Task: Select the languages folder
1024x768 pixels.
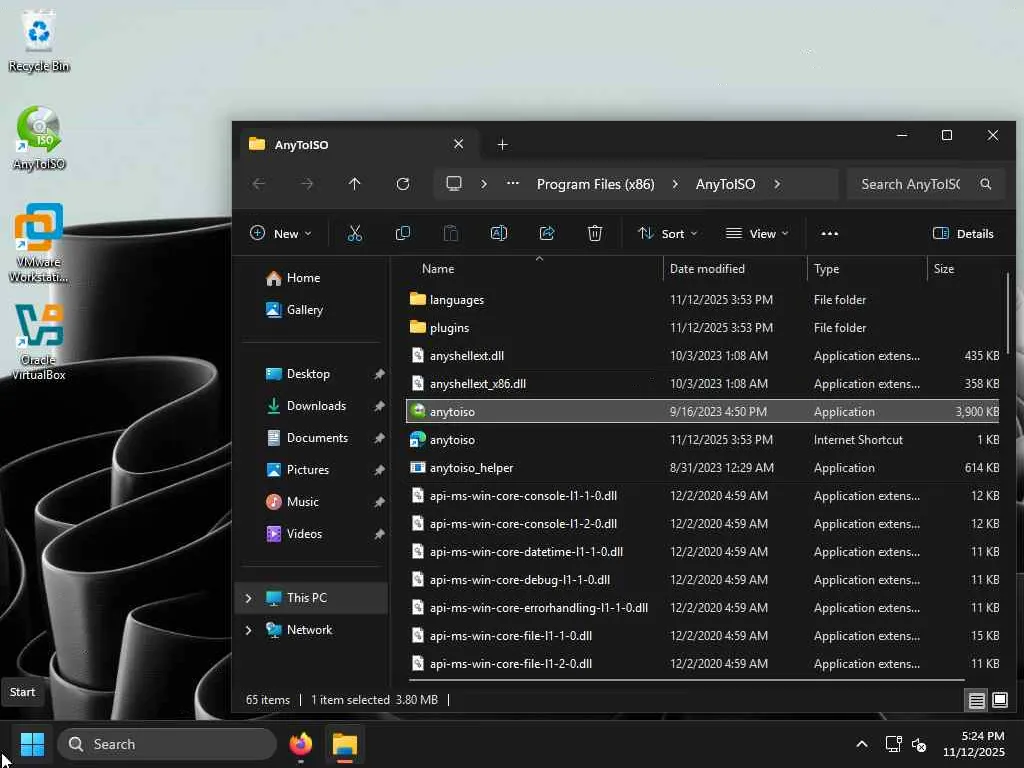Action: click(703, 300)
